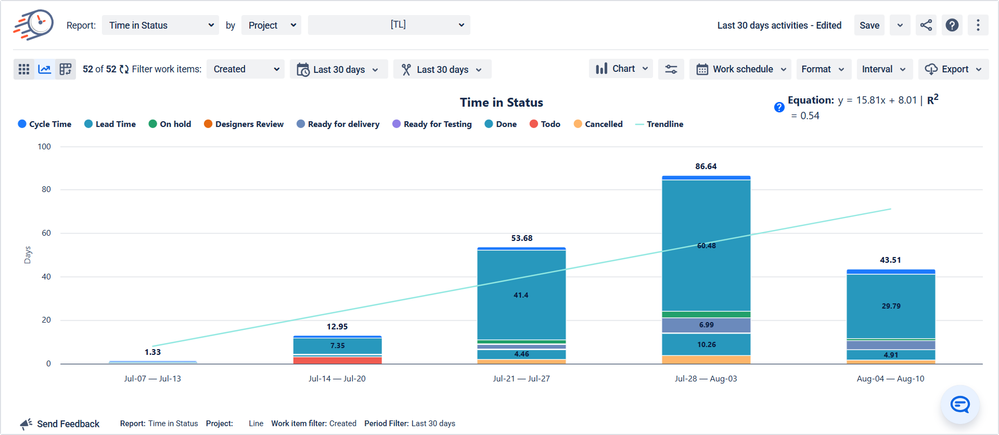This screenshot has width=999, height=435.
Task: Open the Format dropdown
Action: [824, 69]
